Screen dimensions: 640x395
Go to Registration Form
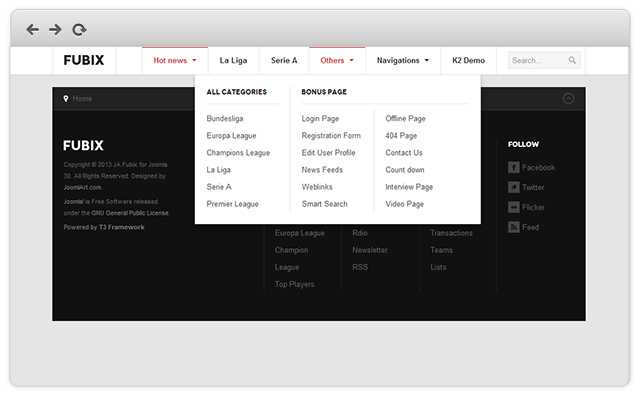[331, 135]
